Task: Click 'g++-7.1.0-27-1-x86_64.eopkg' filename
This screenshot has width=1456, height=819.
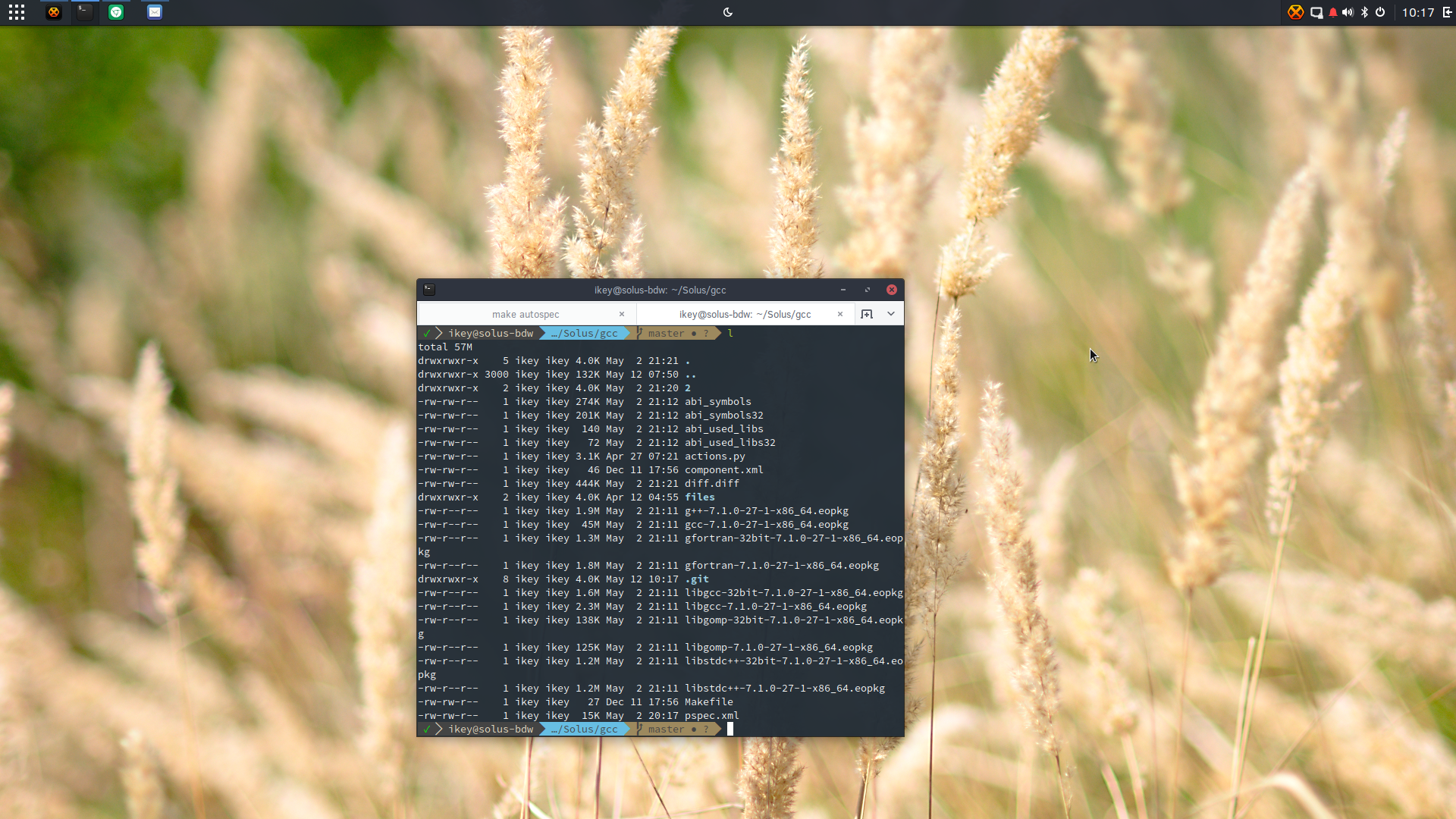Action: click(x=767, y=511)
